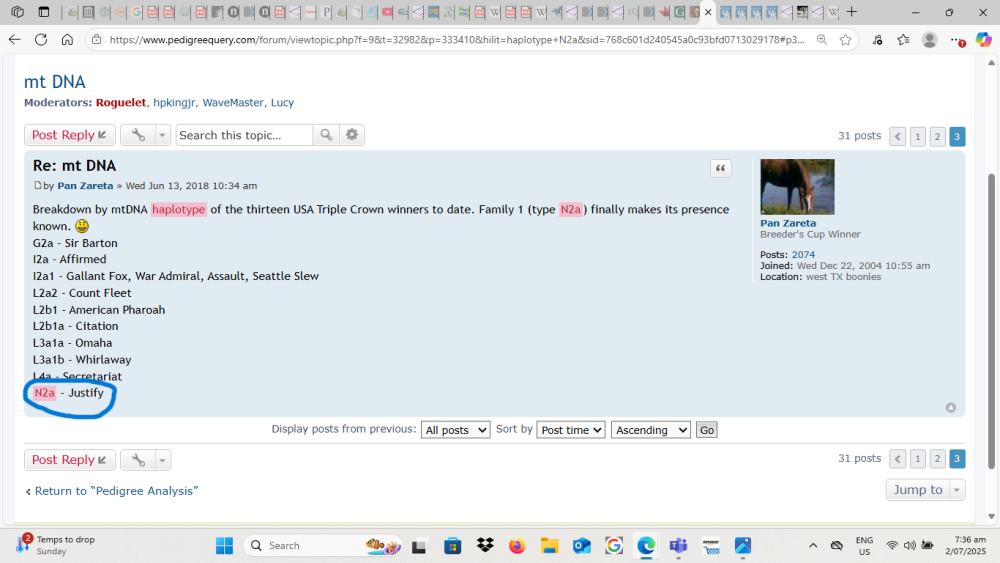Viewport: 1000px width, 563px height.
Task: Expand the 'Jump to' forum menu
Action: click(925, 490)
